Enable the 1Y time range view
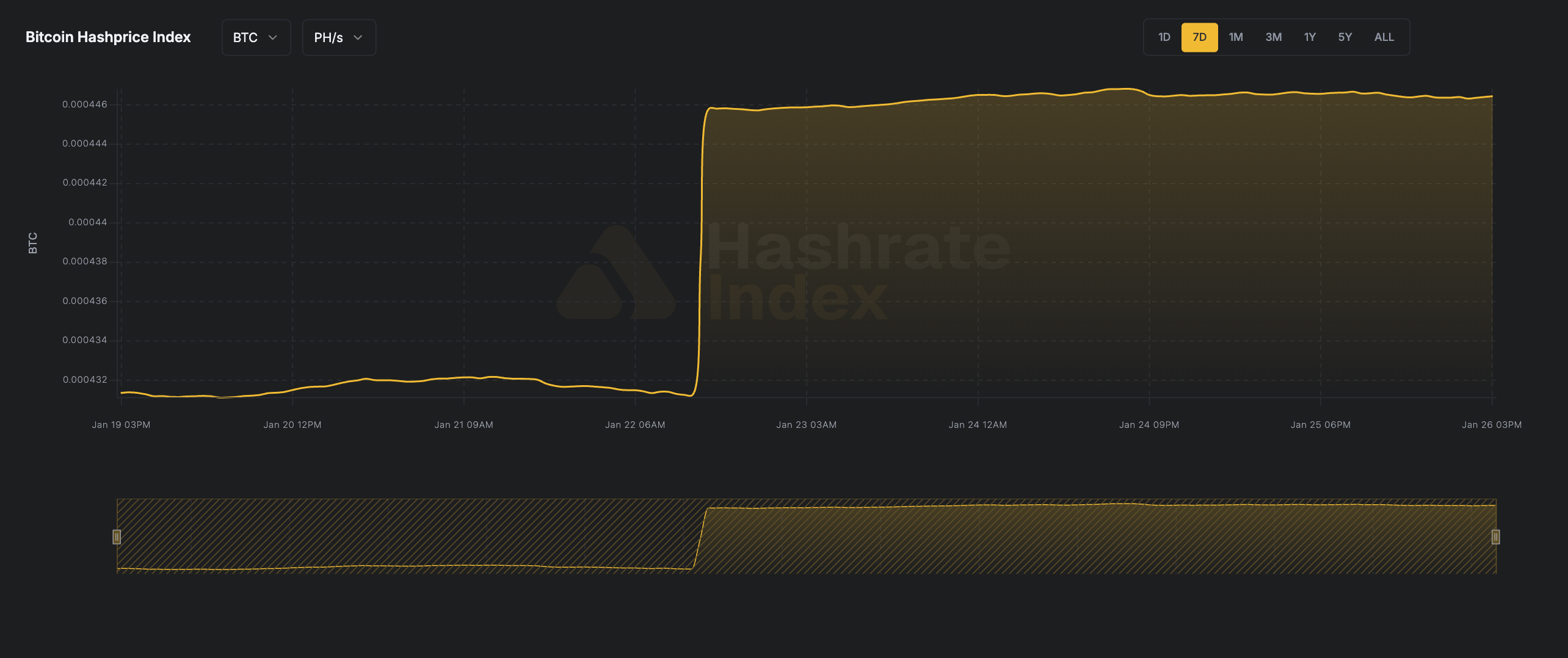The image size is (1568, 658). coord(1309,37)
